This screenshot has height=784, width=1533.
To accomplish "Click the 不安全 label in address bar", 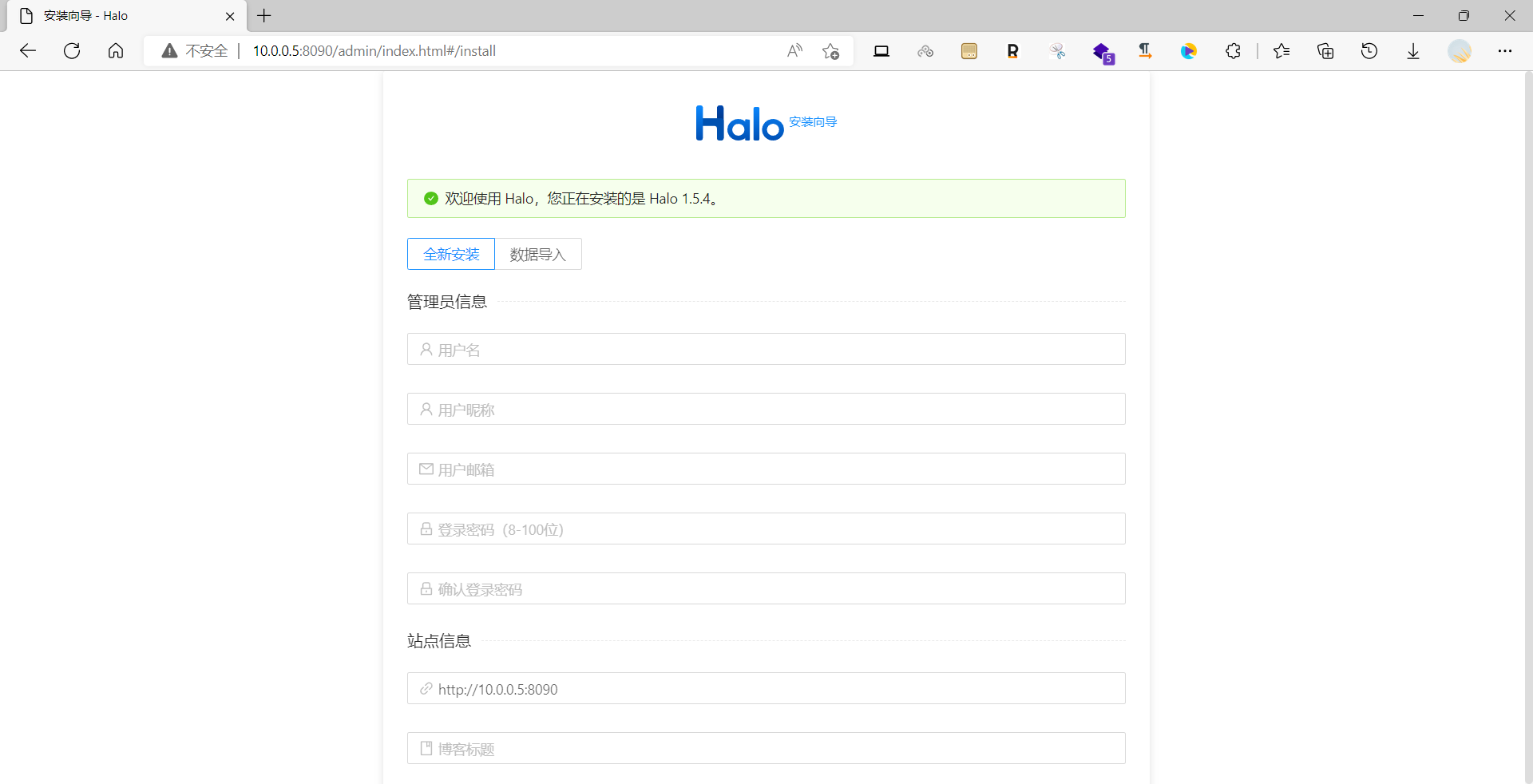I will click(207, 51).
